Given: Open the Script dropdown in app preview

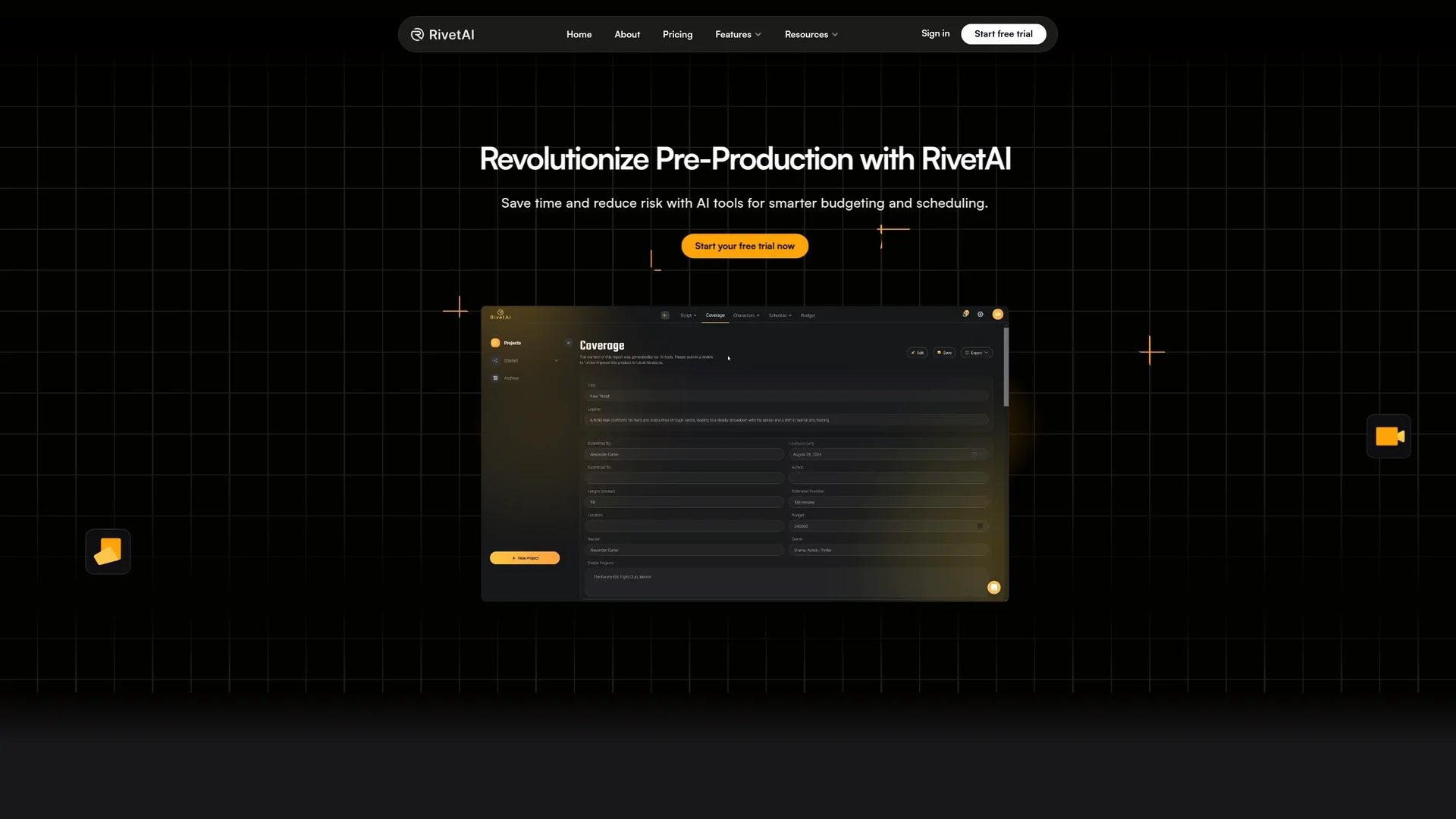Looking at the screenshot, I should (x=688, y=315).
